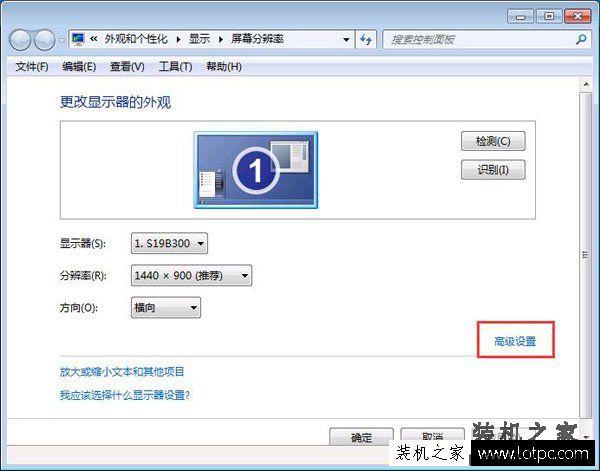Select 屏幕分辨率 in the breadcrumb
600x471 pixels.
tap(257, 39)
